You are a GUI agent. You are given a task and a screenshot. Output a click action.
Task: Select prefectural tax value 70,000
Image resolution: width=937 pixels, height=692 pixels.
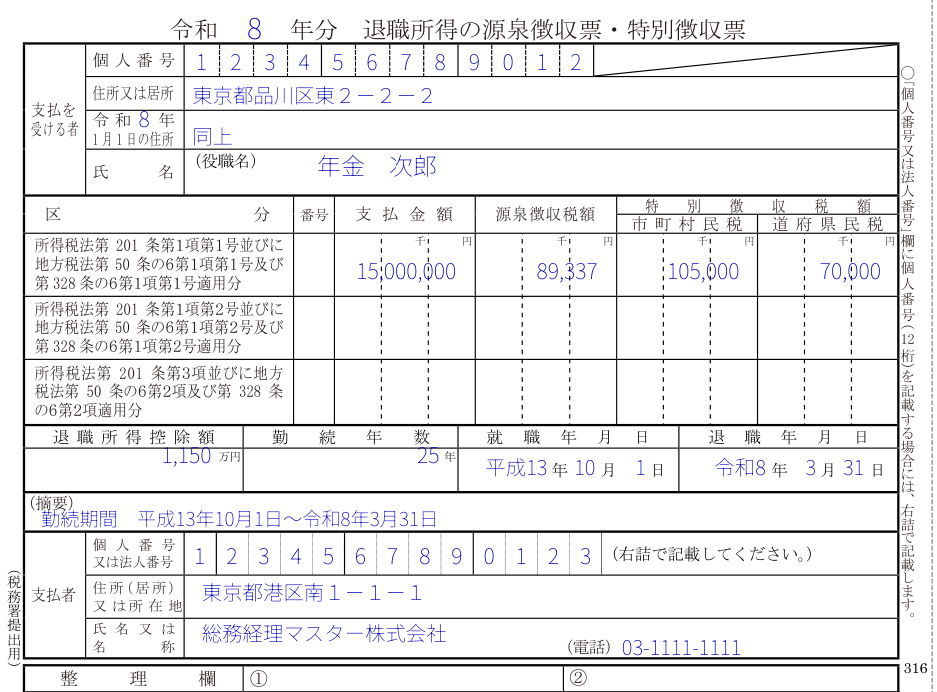850,271
